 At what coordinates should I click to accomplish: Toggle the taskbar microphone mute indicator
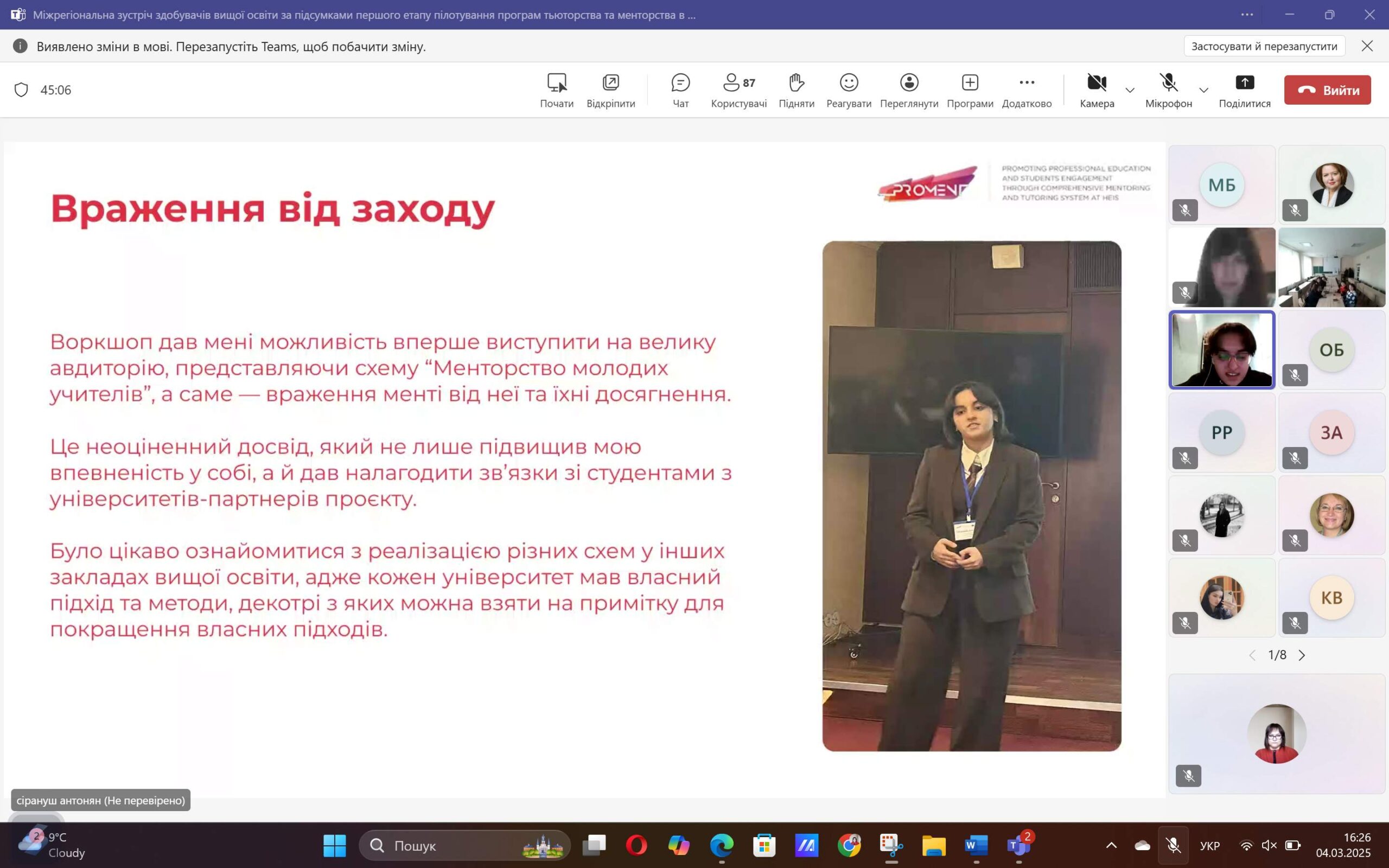coord(1173,845)
